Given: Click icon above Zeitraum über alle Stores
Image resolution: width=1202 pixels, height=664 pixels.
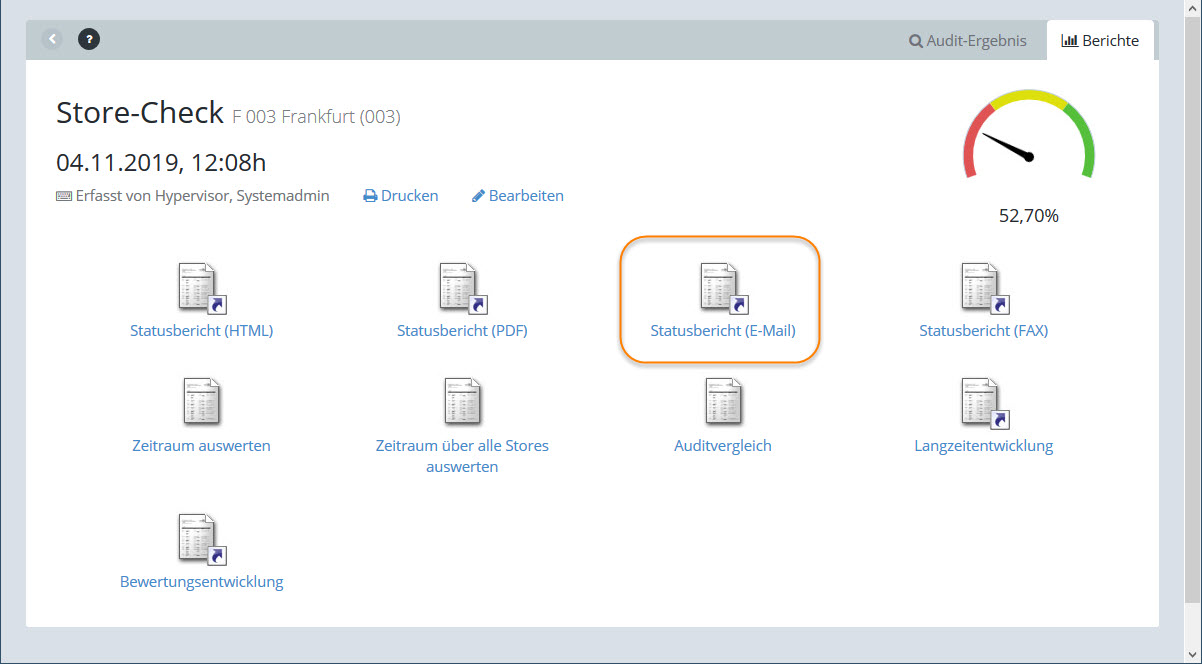Looking at the screenshot, I should point(462,402).
